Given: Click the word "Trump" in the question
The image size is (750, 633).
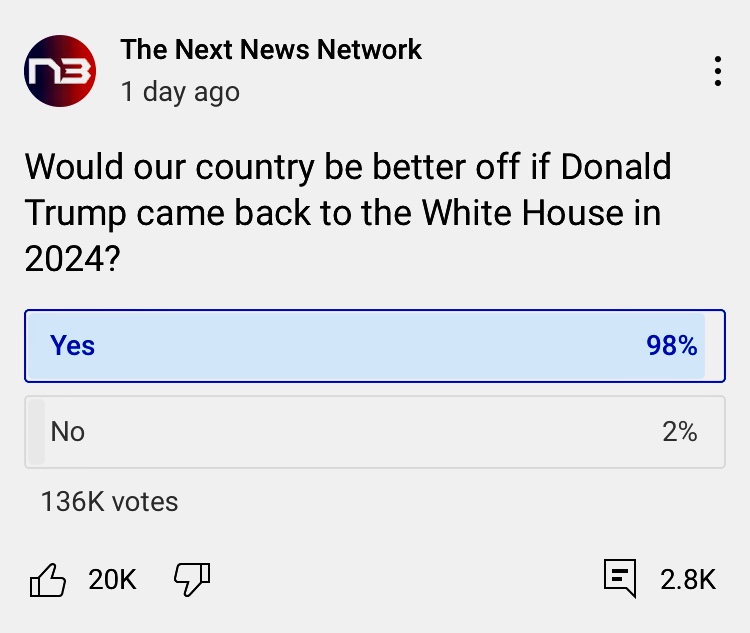Looking at the screenshot, I should (x=75, y=214).
